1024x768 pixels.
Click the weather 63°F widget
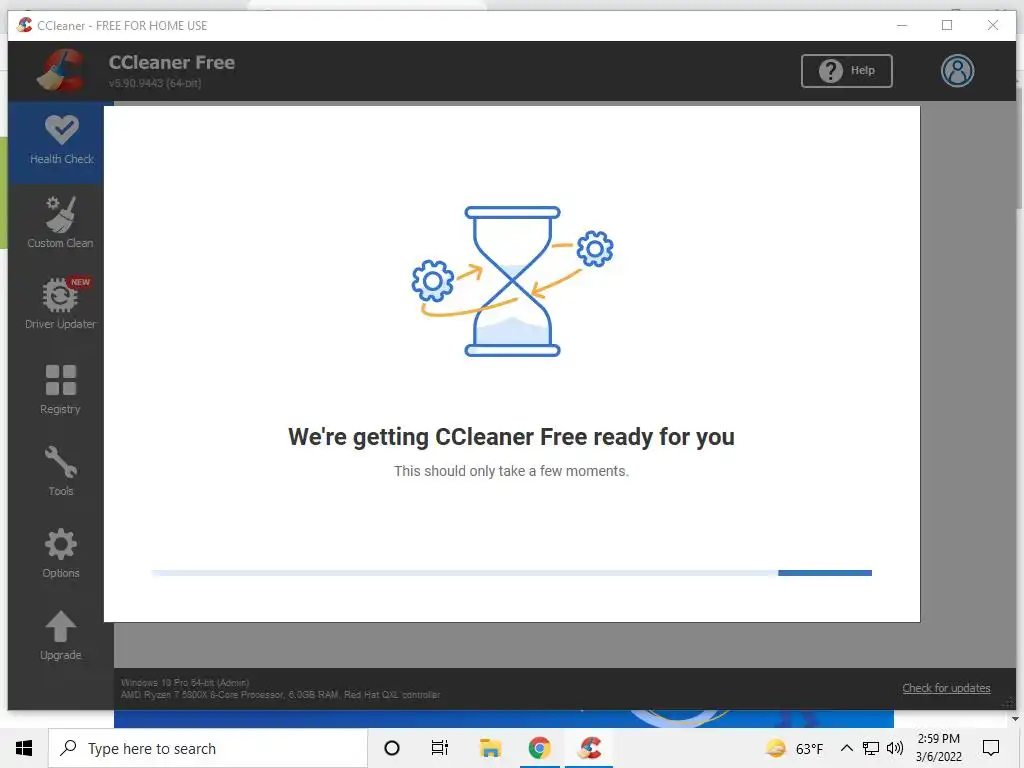coord(794,748)
